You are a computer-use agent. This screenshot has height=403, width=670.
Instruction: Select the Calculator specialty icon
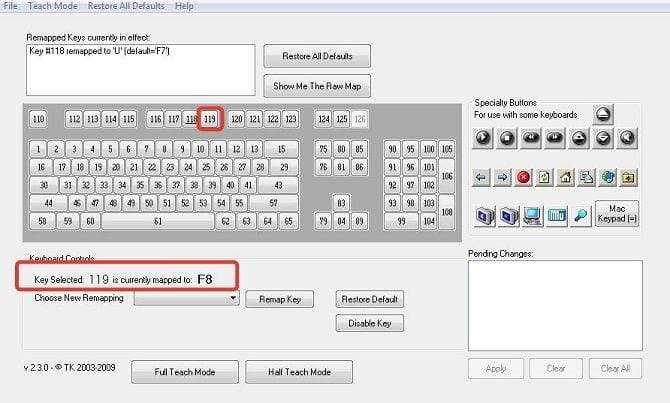pos(557,213)
